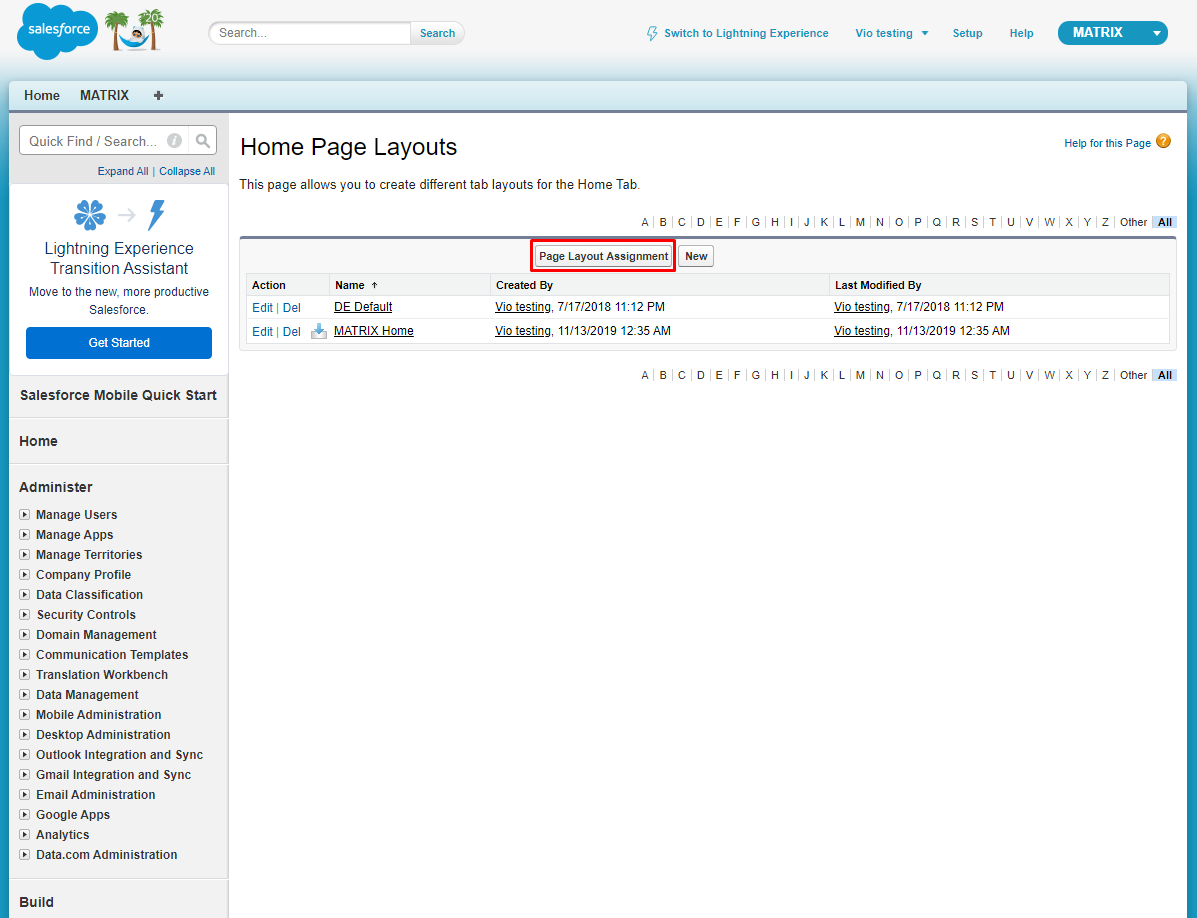The width and height of the screenshot is (1197, 918).
Task: Open Salesforce Mobile Quick Start
Action: click(118, 395)
